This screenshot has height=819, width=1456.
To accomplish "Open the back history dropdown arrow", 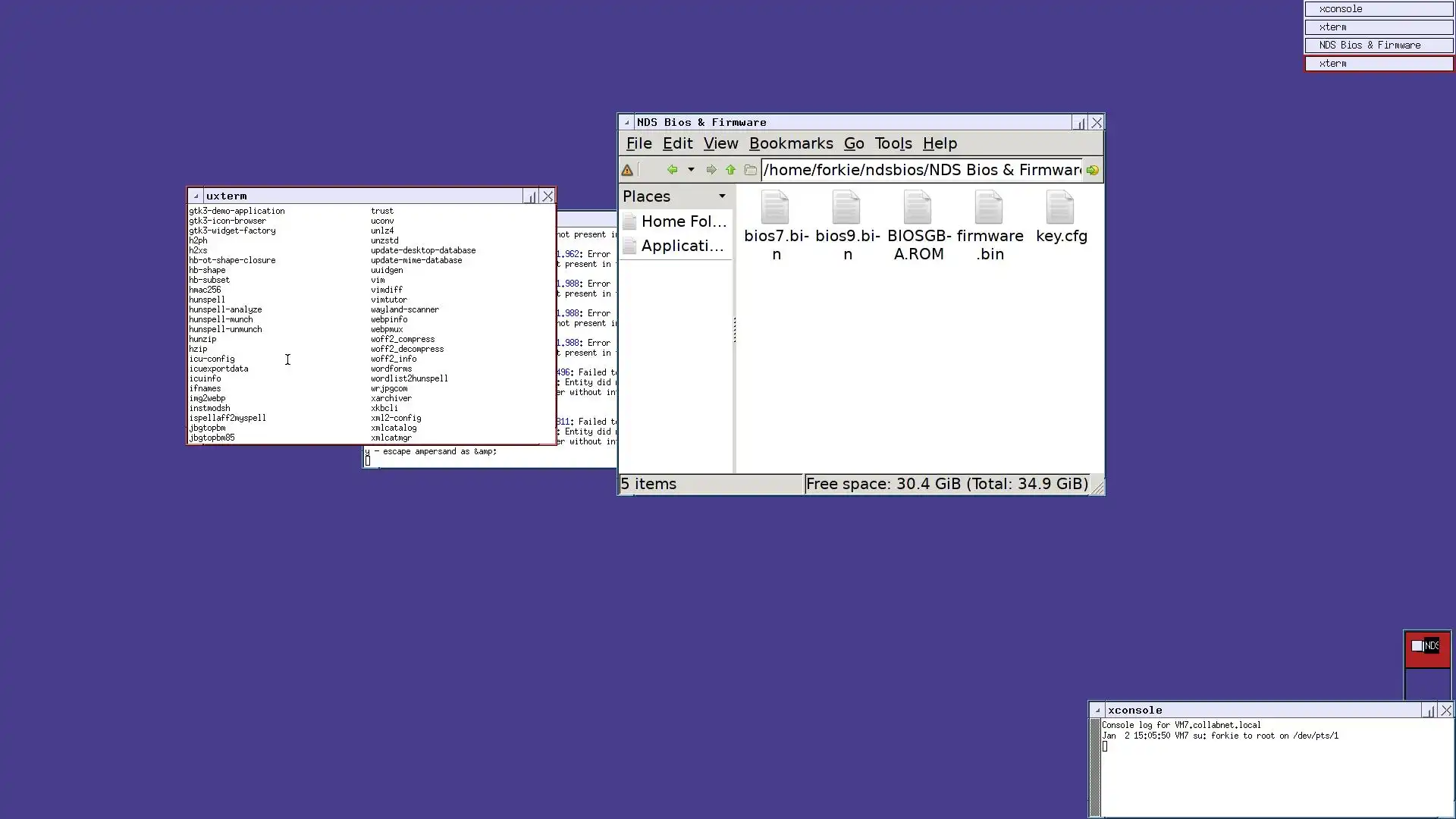I will click(x=691, y=170).
